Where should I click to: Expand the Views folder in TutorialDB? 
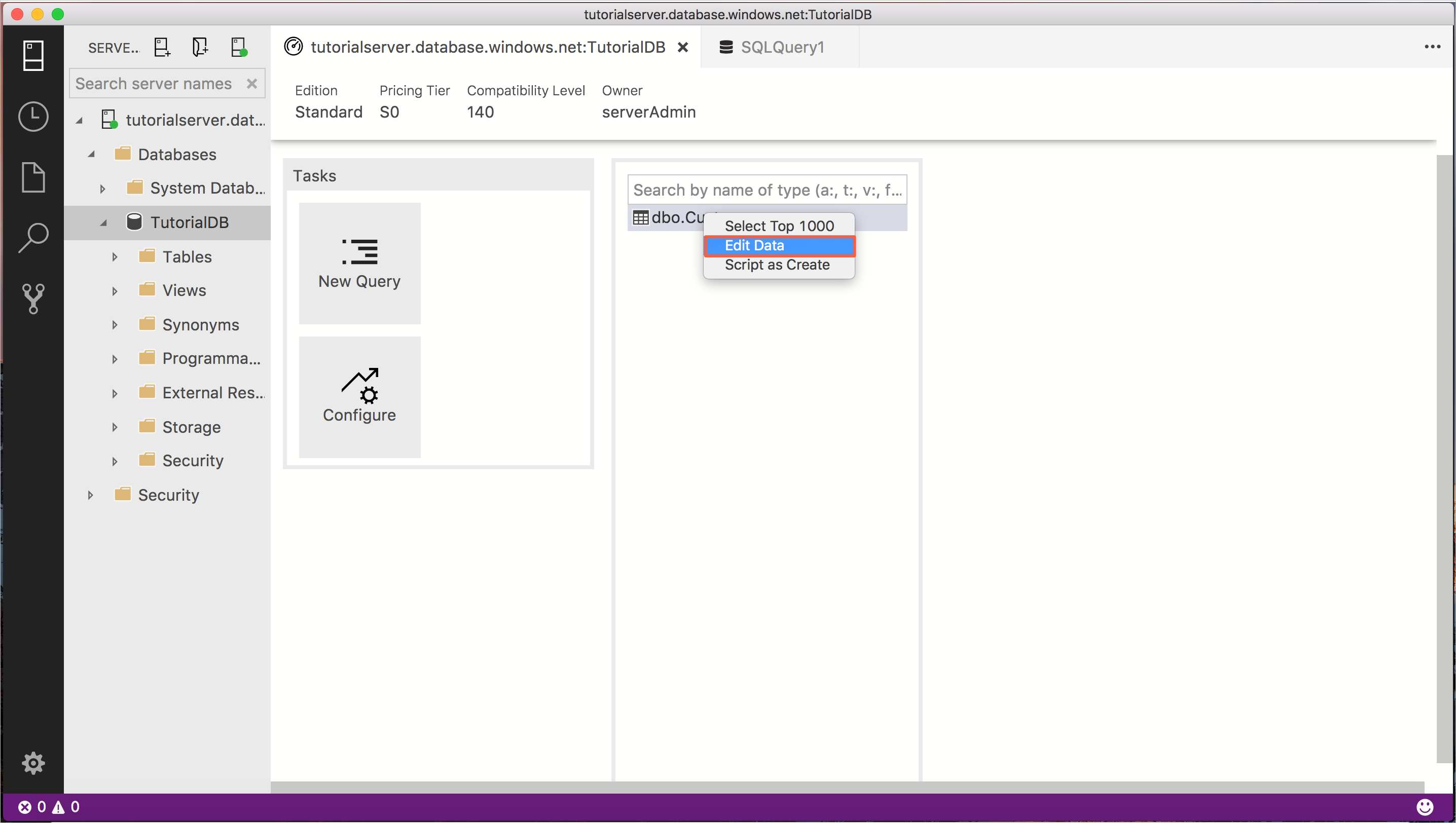point(113,290)
